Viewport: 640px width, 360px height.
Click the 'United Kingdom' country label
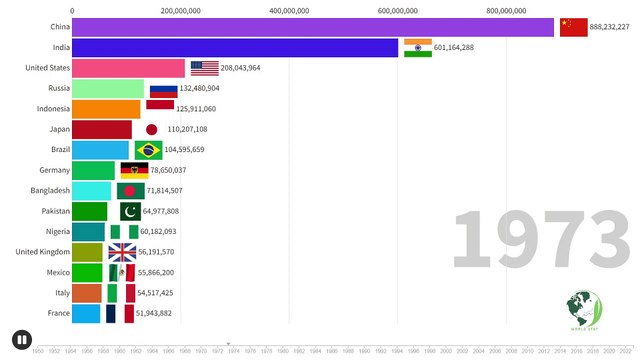(x=42, y=252)
